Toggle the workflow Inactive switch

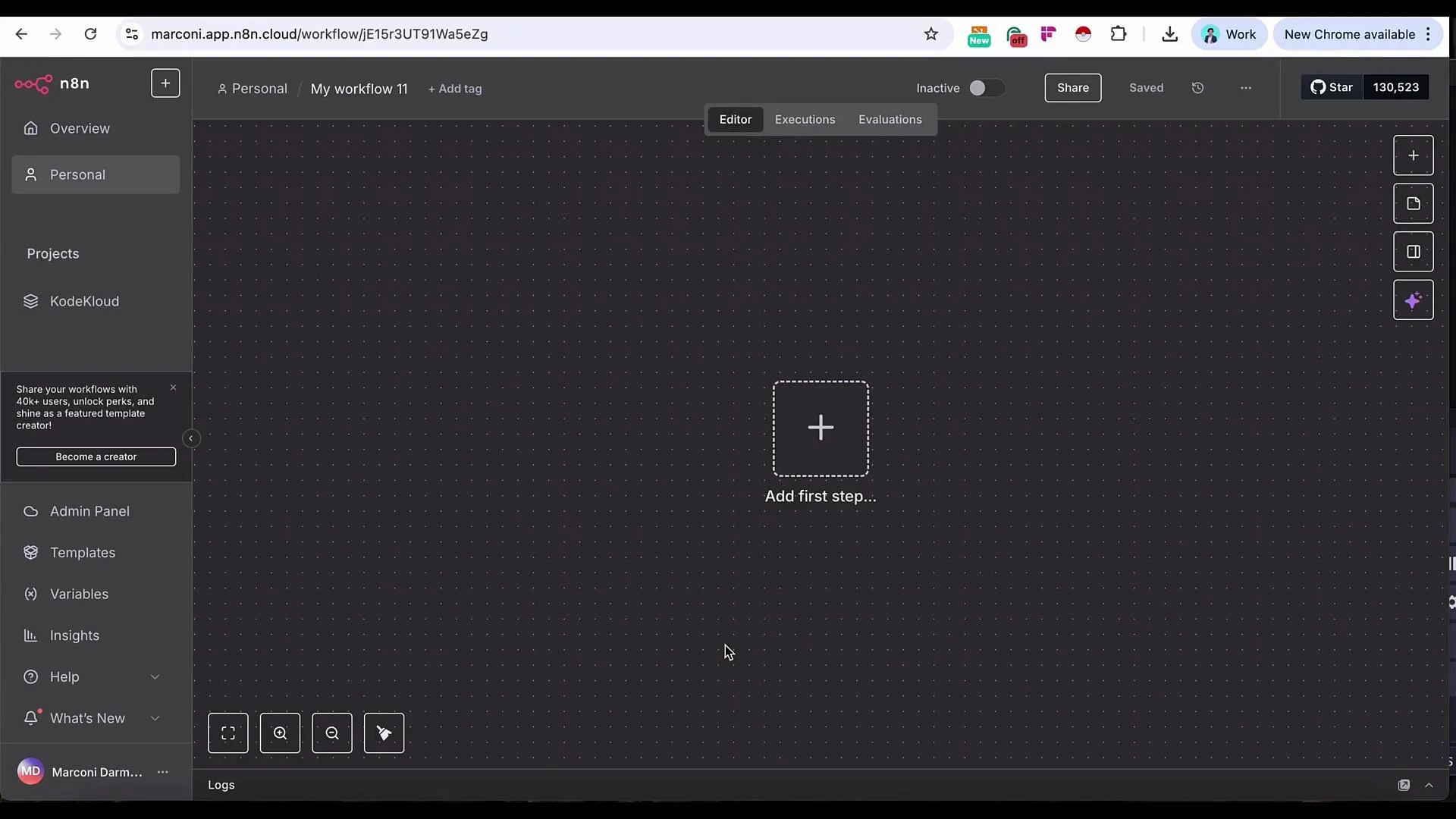pyautogui.click(x=987, y=88)
